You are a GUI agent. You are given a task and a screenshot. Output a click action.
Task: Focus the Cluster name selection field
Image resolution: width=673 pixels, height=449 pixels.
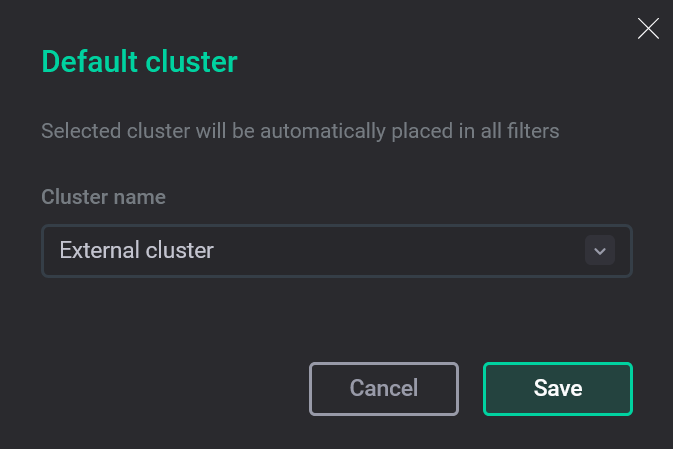(x=336, y=251)
